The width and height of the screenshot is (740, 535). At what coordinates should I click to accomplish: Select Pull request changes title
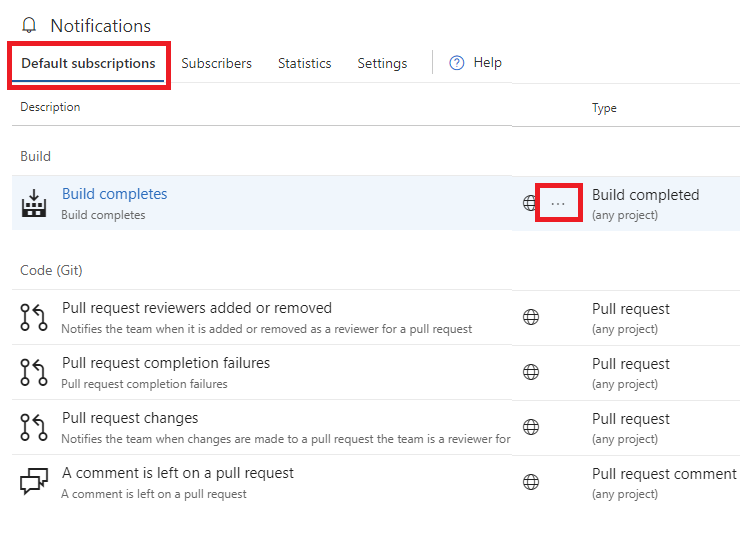[130, 418]
